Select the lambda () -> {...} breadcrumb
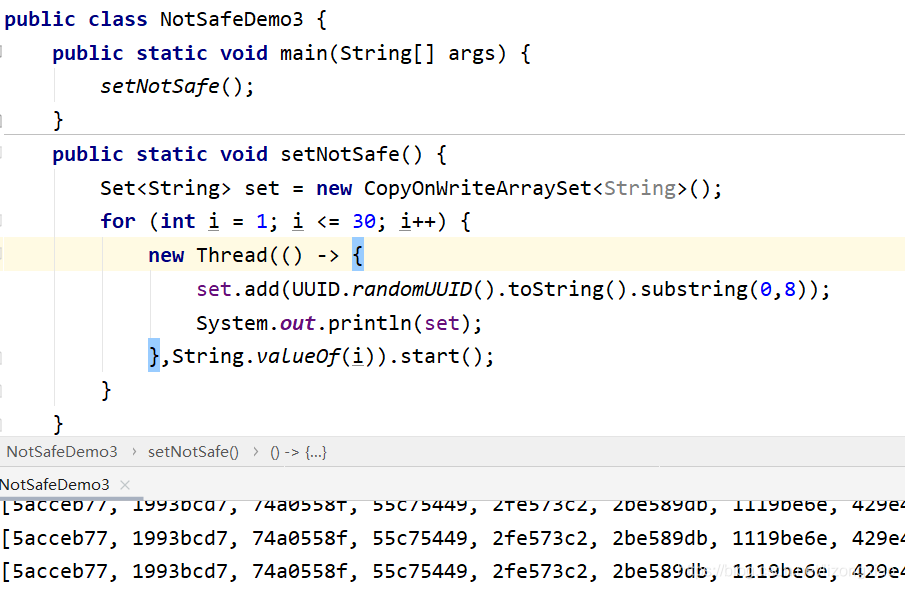 (x=298, y=452)
